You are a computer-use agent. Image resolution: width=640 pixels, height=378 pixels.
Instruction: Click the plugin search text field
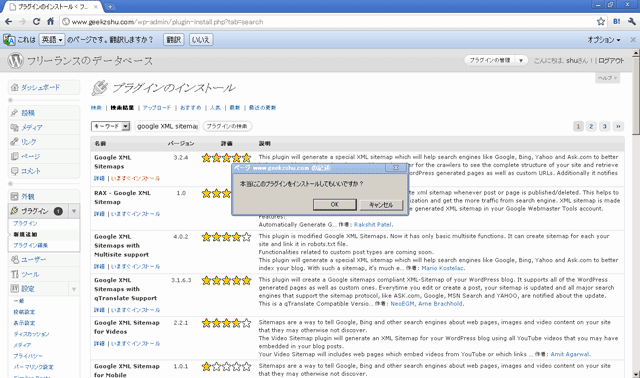167,127
